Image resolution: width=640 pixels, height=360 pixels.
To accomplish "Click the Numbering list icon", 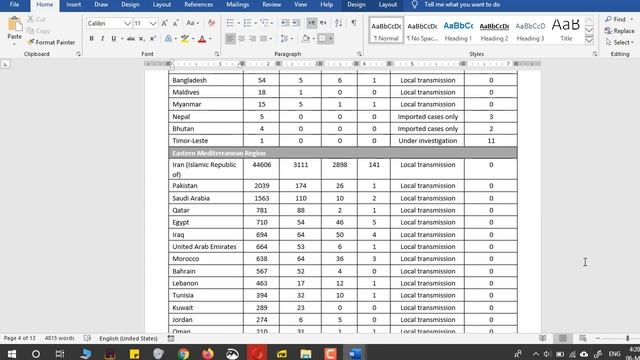I will point(247,23).
